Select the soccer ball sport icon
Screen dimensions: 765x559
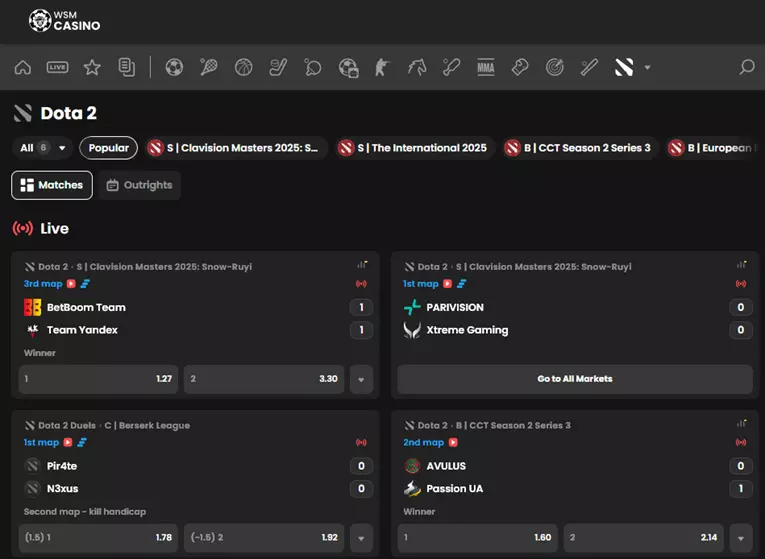pos(174,67)
